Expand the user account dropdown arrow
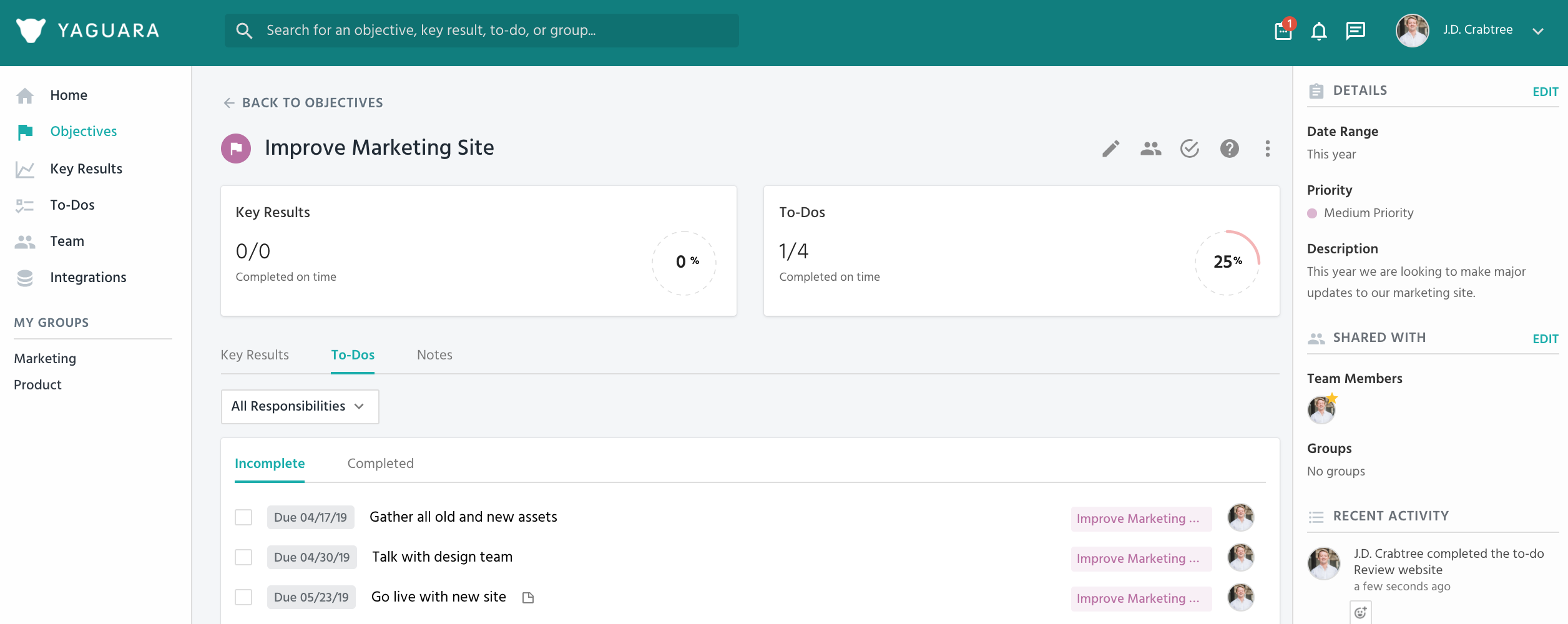The width and height of the screenshot is (1568, 624). point(1538,31)
